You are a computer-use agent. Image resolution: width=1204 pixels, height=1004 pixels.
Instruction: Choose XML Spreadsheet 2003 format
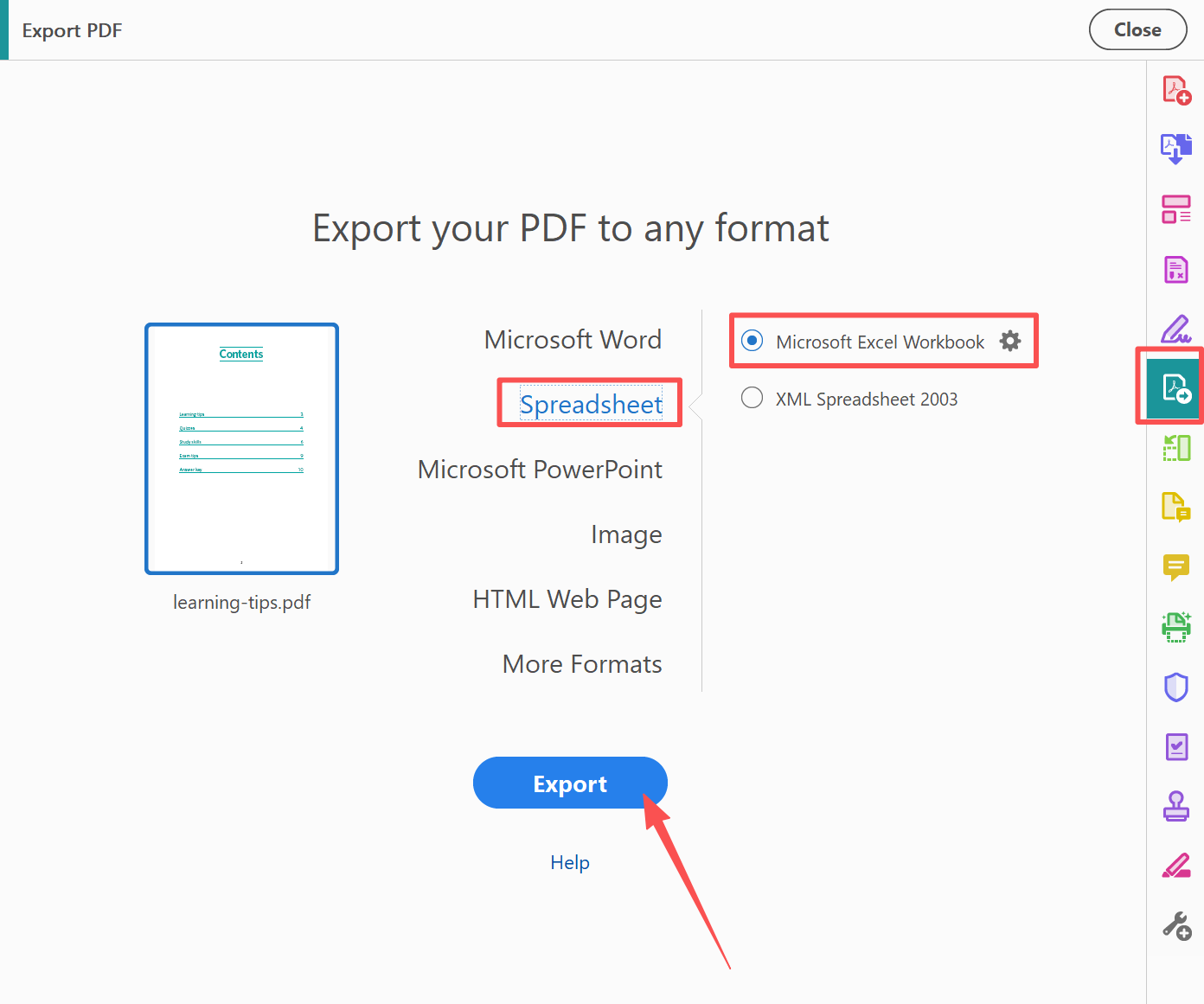click(x=752, y=398)
